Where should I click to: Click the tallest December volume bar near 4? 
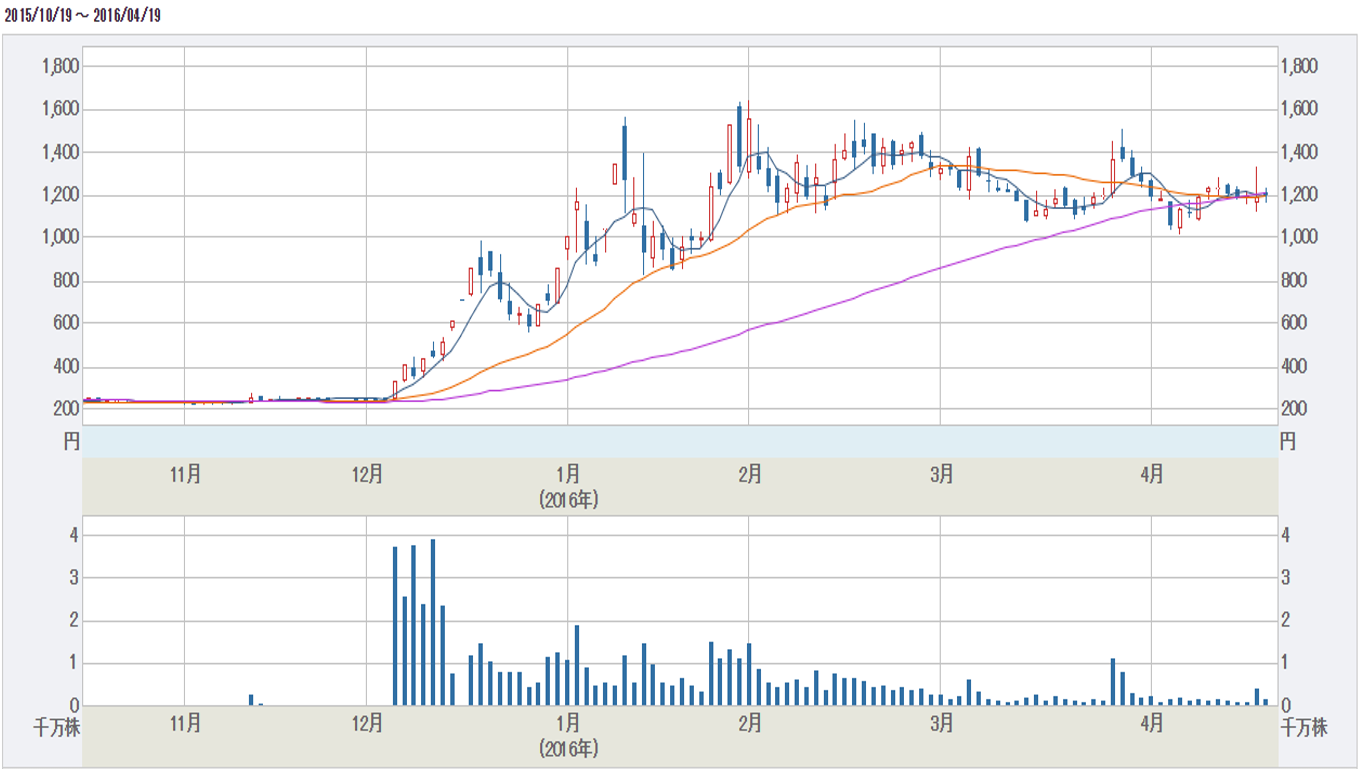pyautogui.click(x=433, y=622)
